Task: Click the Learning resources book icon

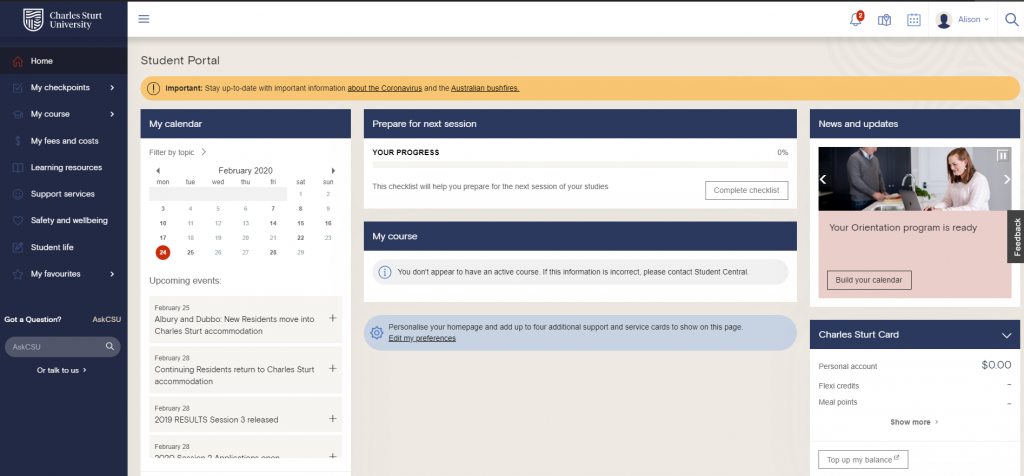Action: 18,168
